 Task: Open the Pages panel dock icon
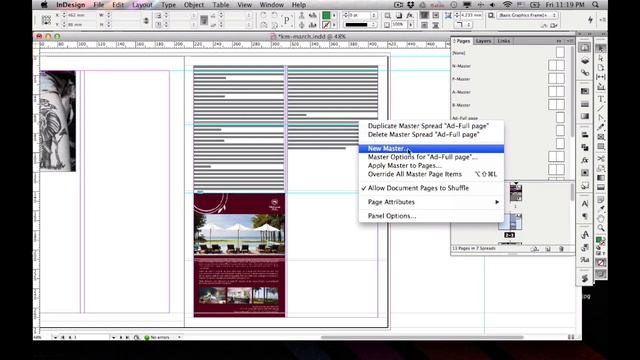(x=585, y=48)
